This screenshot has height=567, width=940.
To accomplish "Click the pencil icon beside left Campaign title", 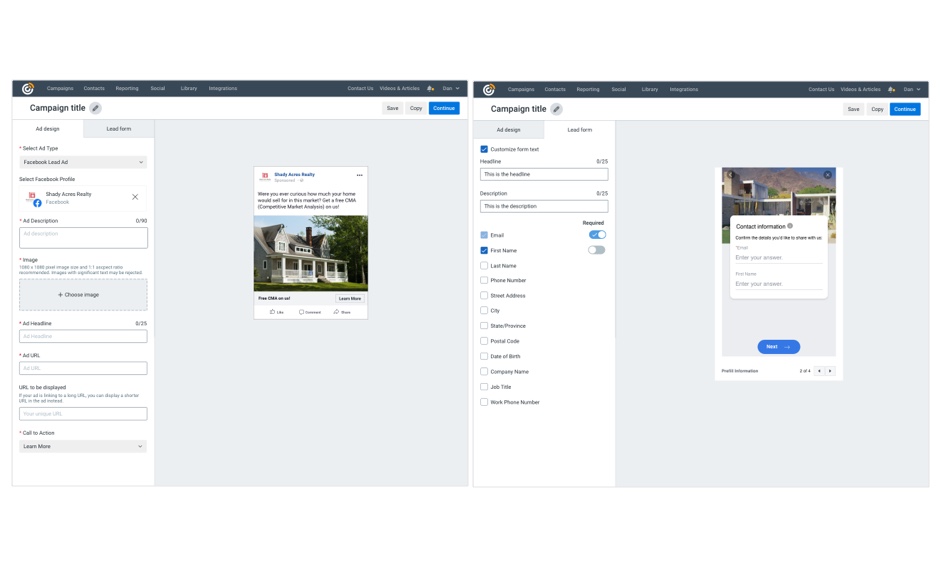I will (x=95, y=108).
